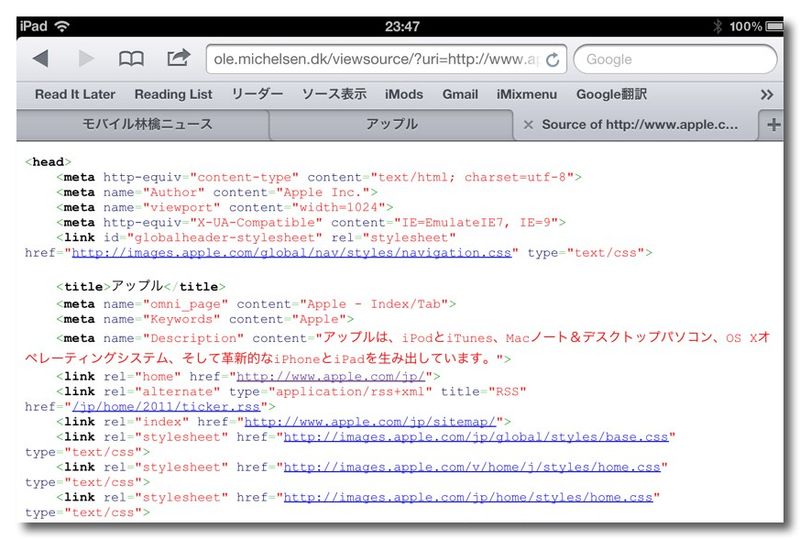Open v/home/j/styles/home.css link

coord(471,467)
